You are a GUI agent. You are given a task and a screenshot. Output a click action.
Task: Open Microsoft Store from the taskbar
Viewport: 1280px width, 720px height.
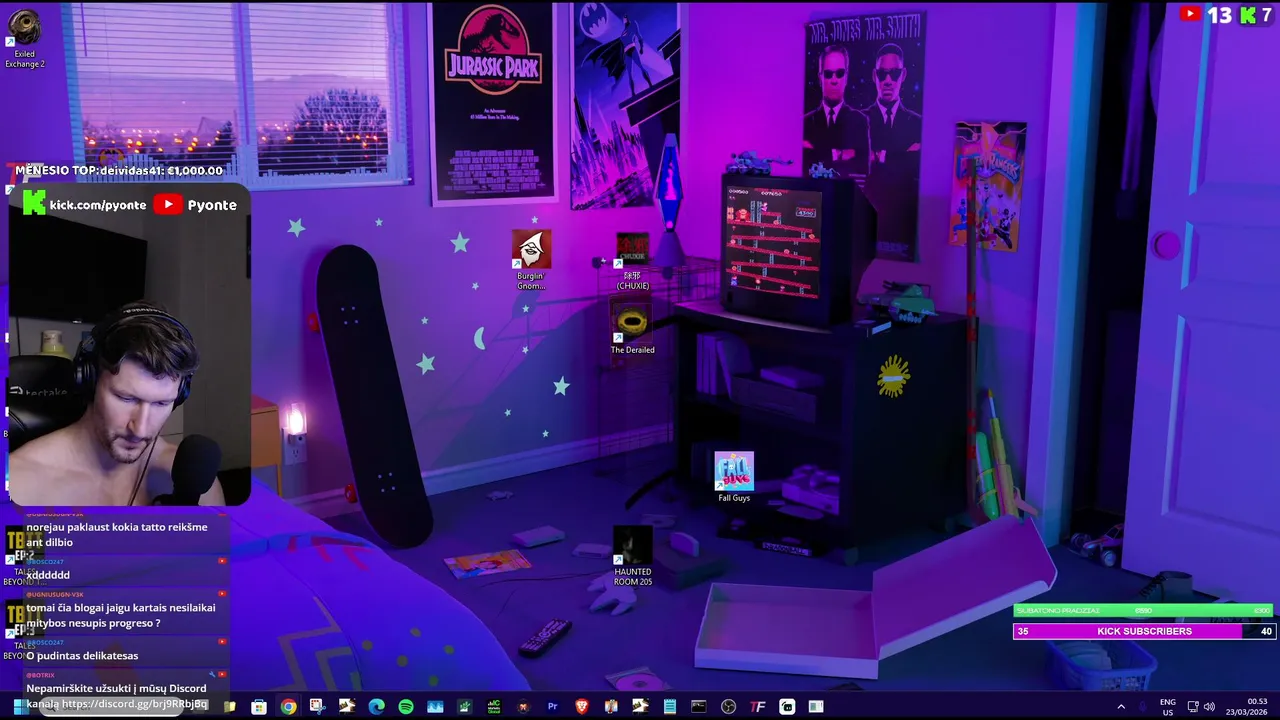[259, 706]
